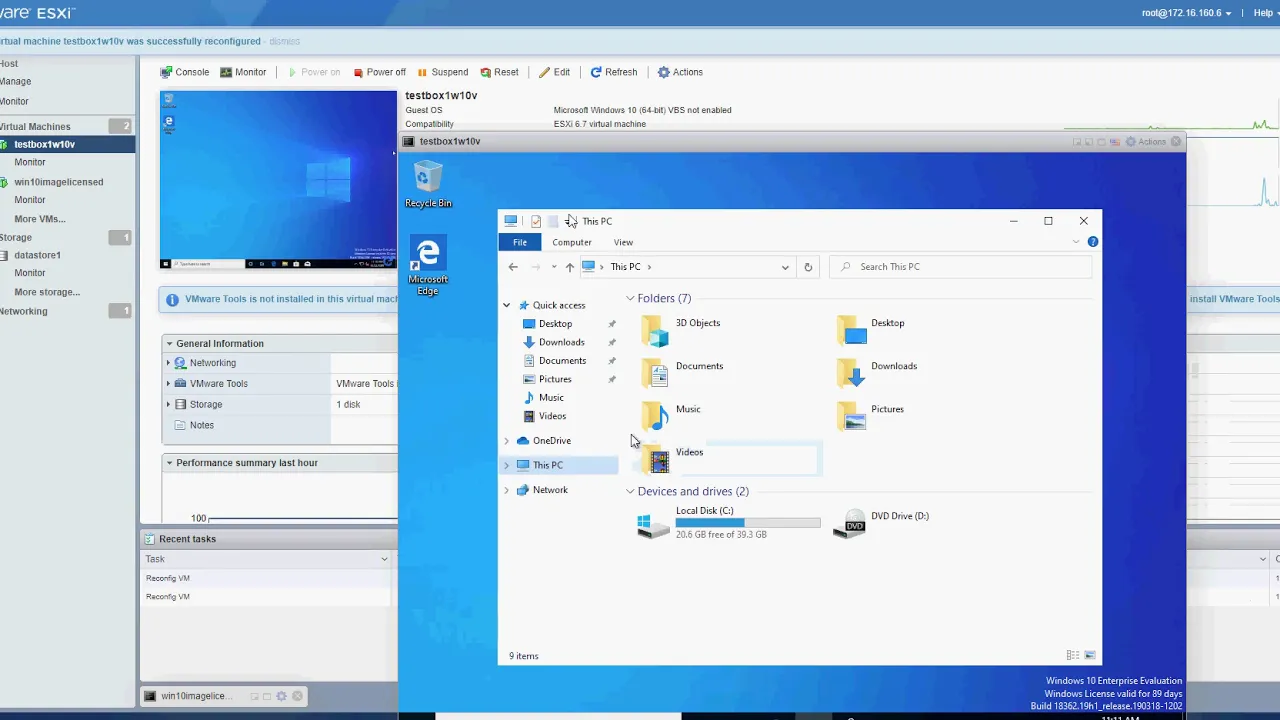Click Monitor in the ESXi VM toolbar
This screenshot has height=720, width=1280.
(x=243, y=72)
